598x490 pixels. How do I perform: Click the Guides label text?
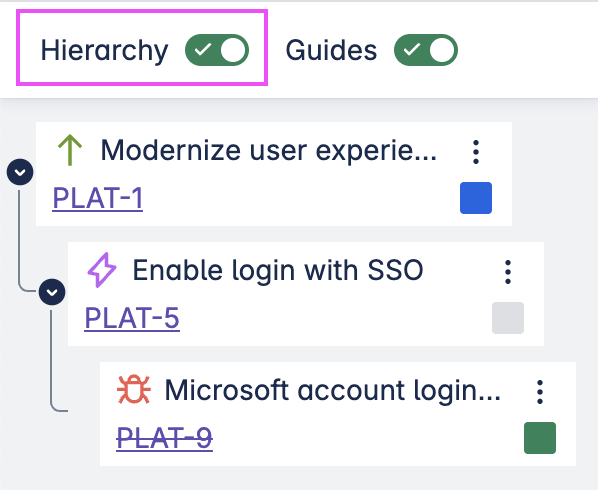tap(331, 50)
